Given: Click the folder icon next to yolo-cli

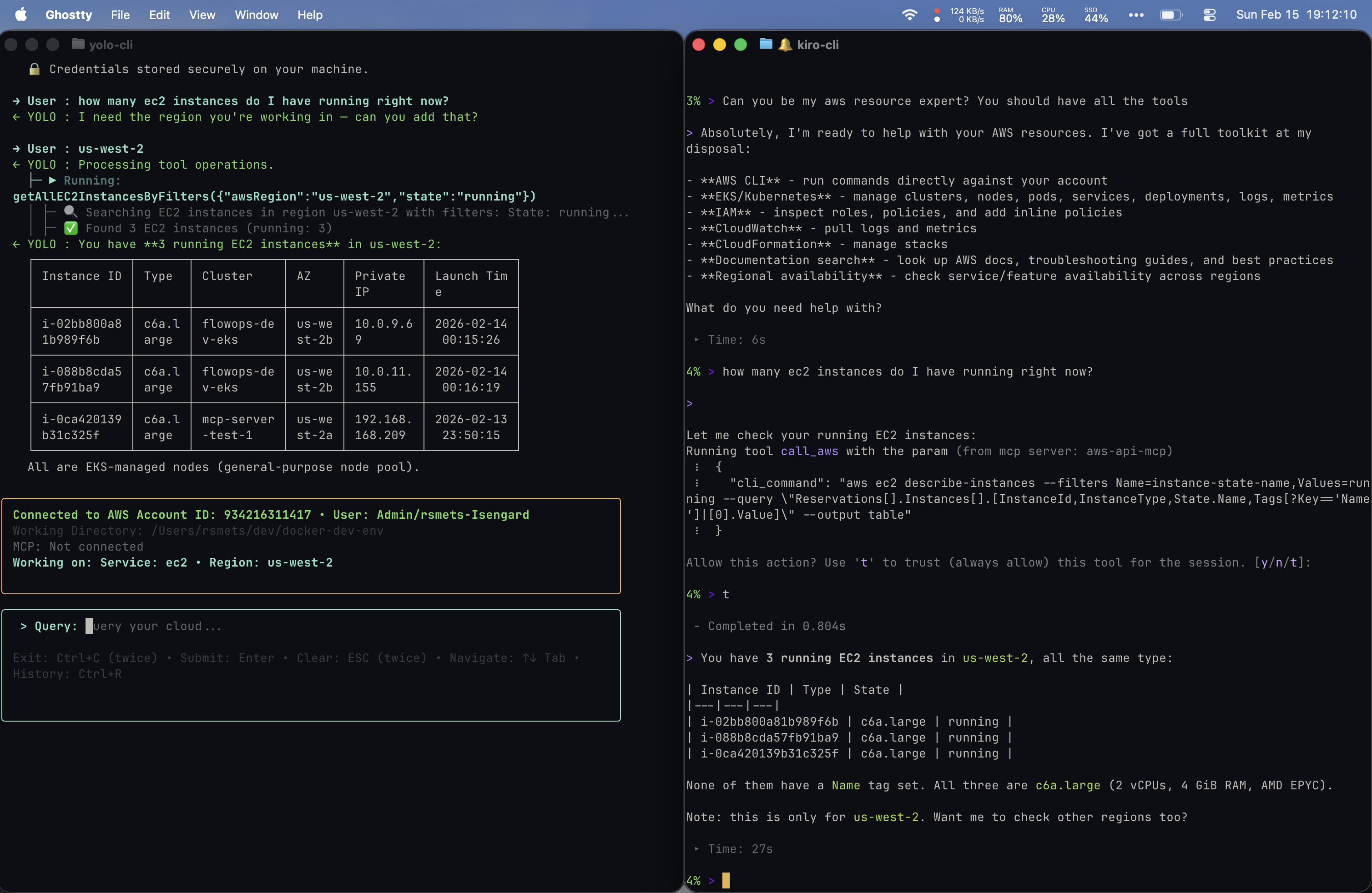Looking at the screenshot, I should click(78, 44).
